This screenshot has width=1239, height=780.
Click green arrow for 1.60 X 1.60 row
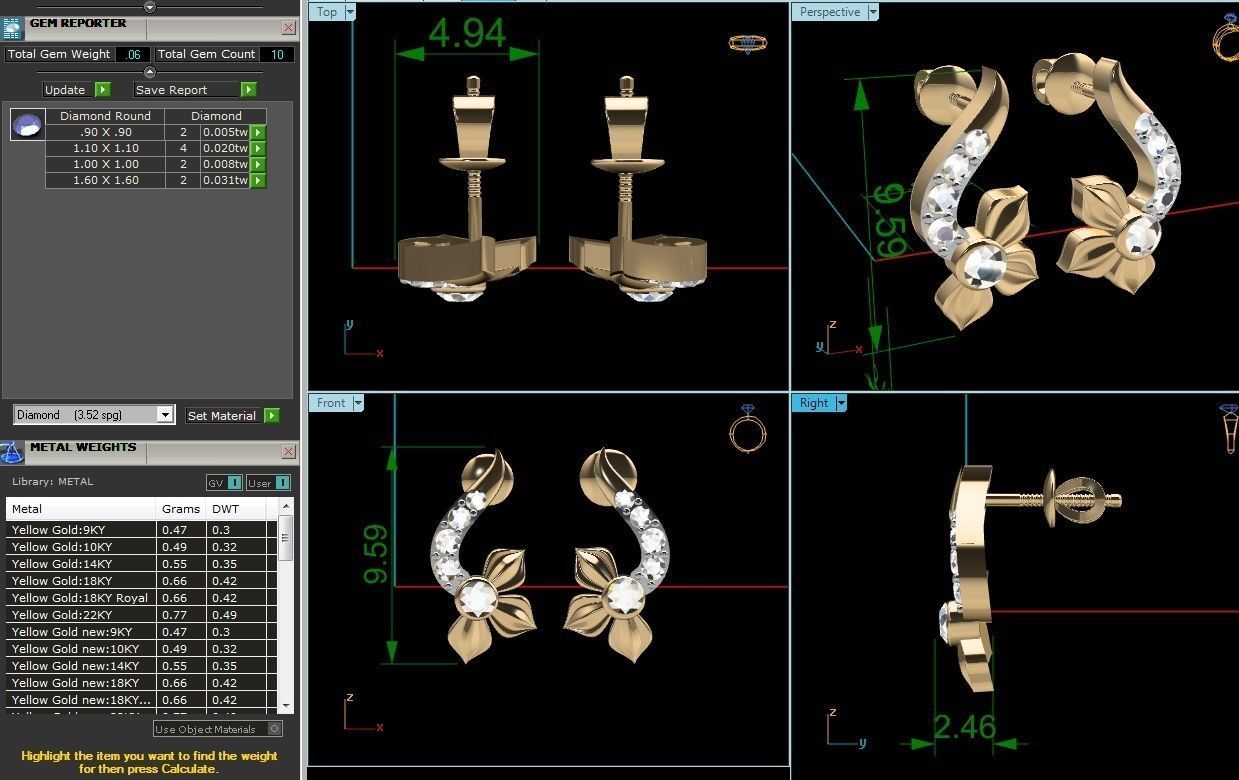click(x=258, y=180)
